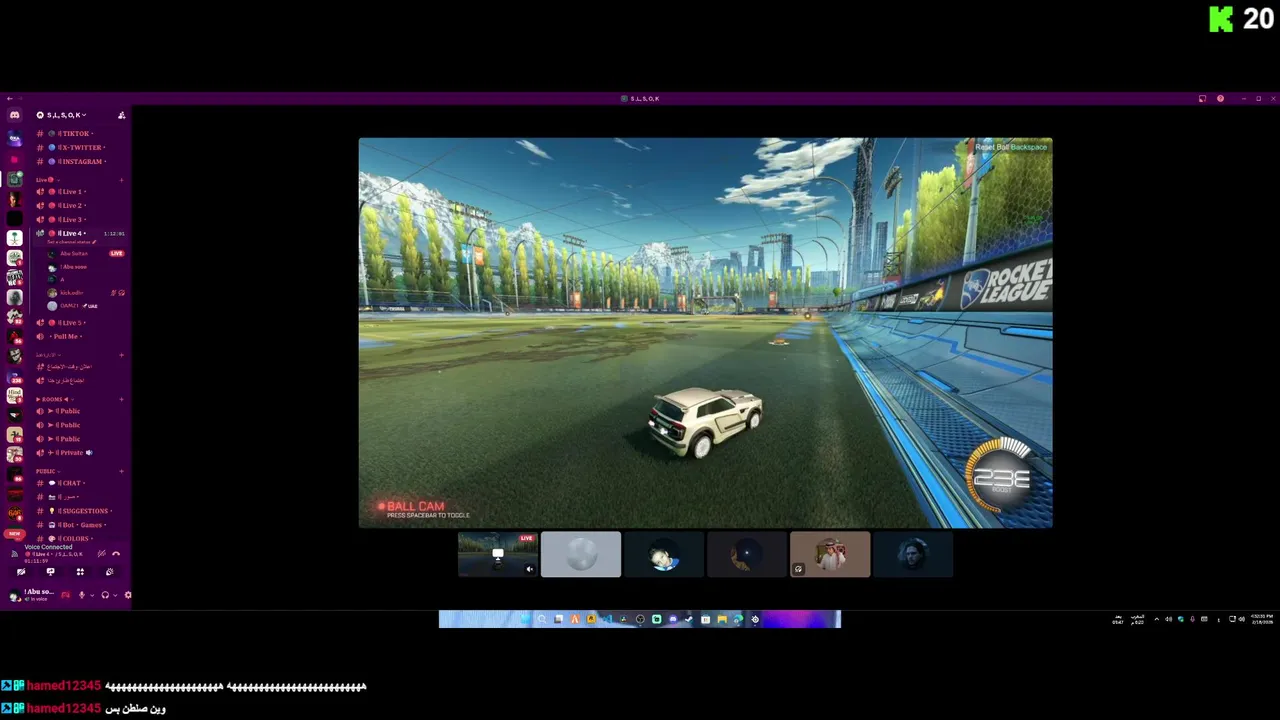Open the soundboard icon in voice panel
This screenshot has height=720, width=1280.
coord(109,572)
